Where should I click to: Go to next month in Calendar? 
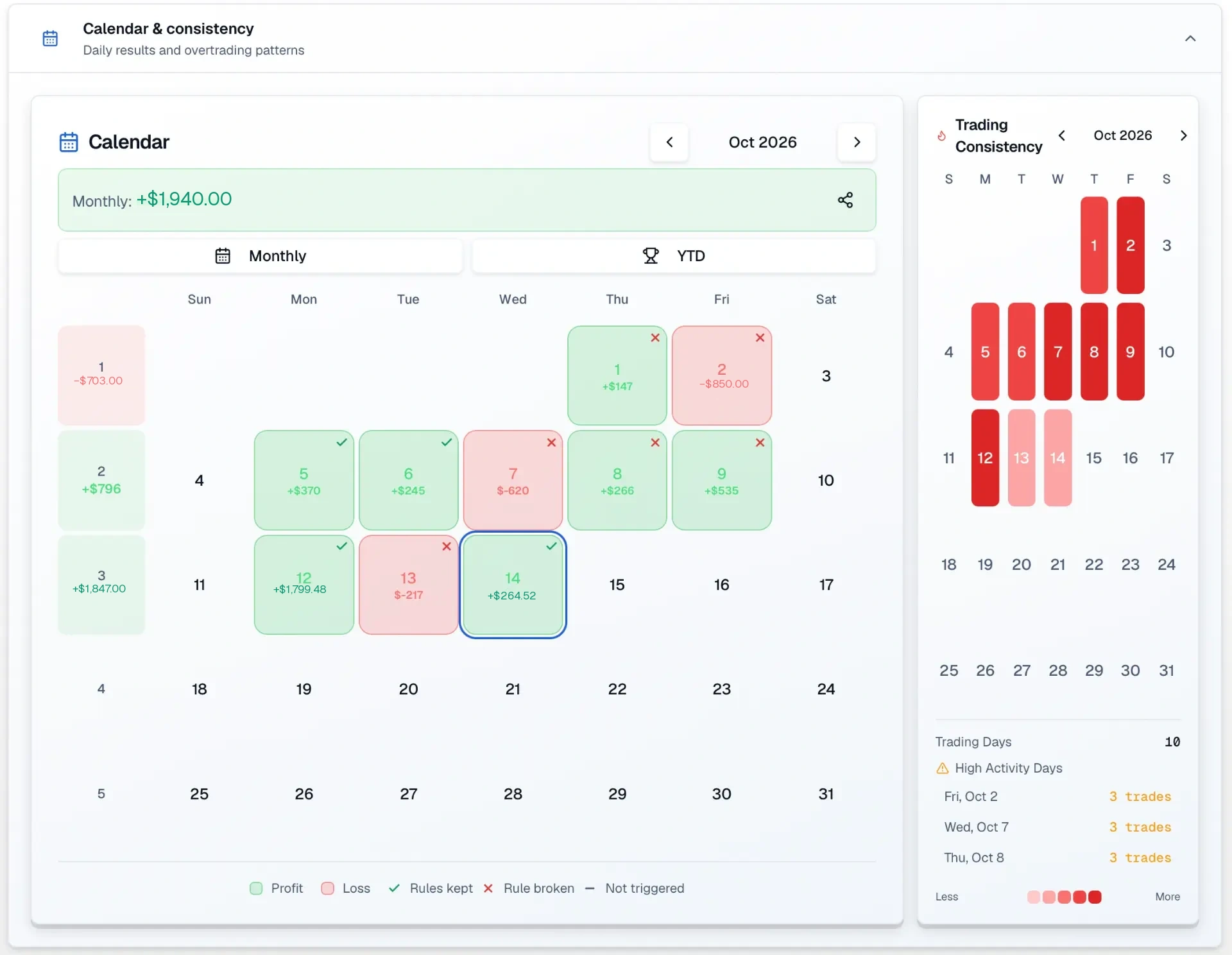point(857,142)
